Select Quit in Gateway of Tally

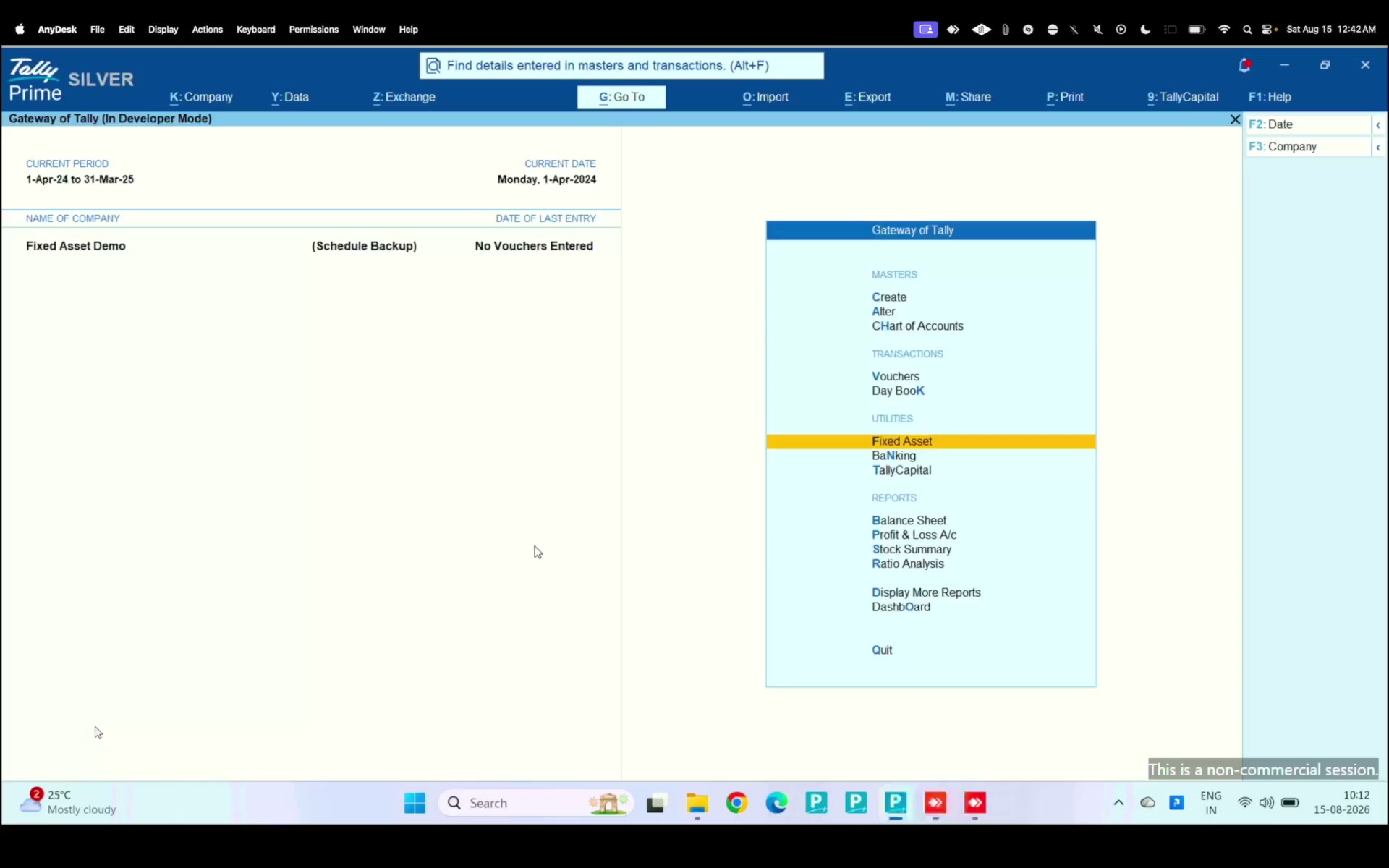click(x=882, y=650)
